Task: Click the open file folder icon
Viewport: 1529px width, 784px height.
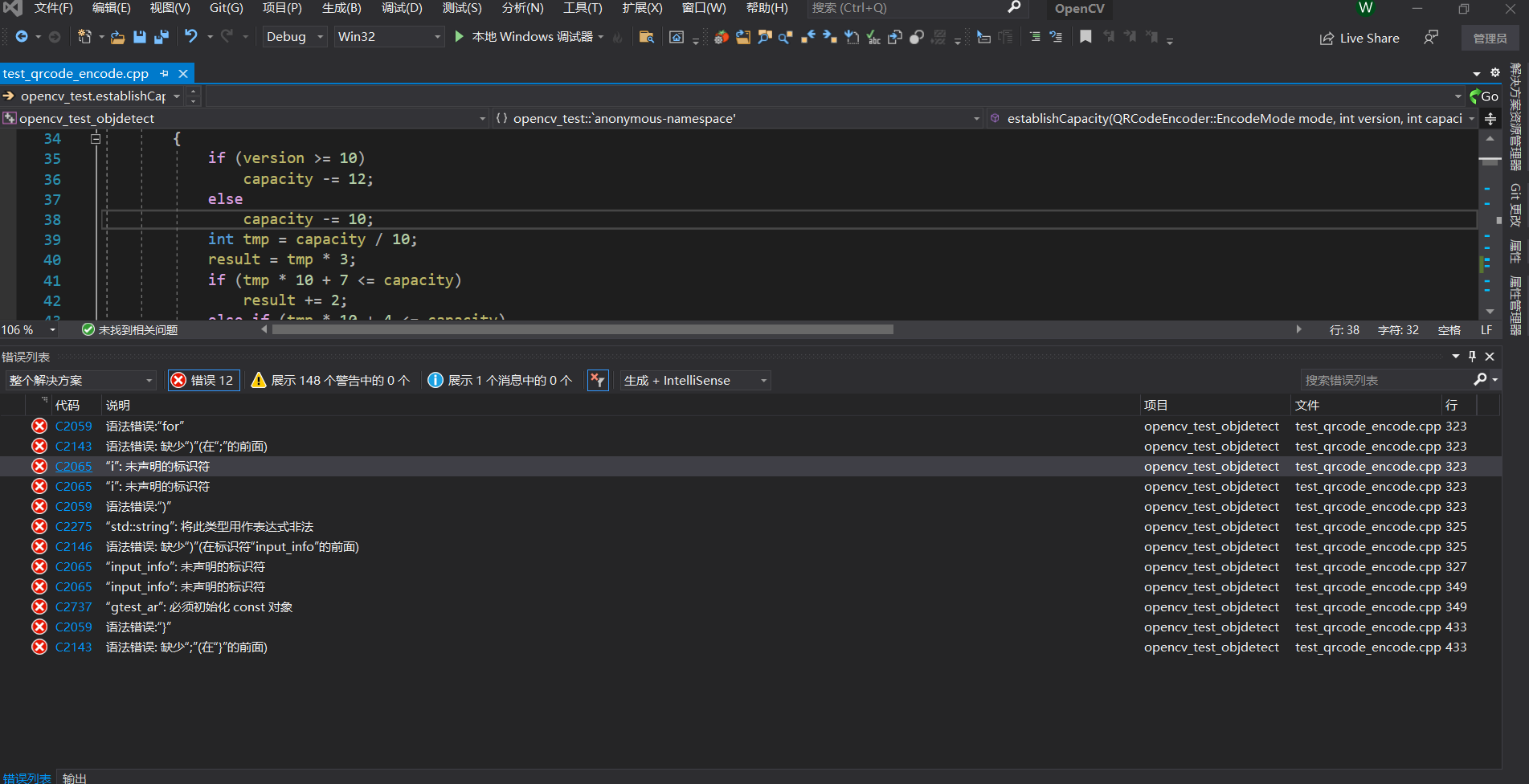Action: tap(118, 37)
